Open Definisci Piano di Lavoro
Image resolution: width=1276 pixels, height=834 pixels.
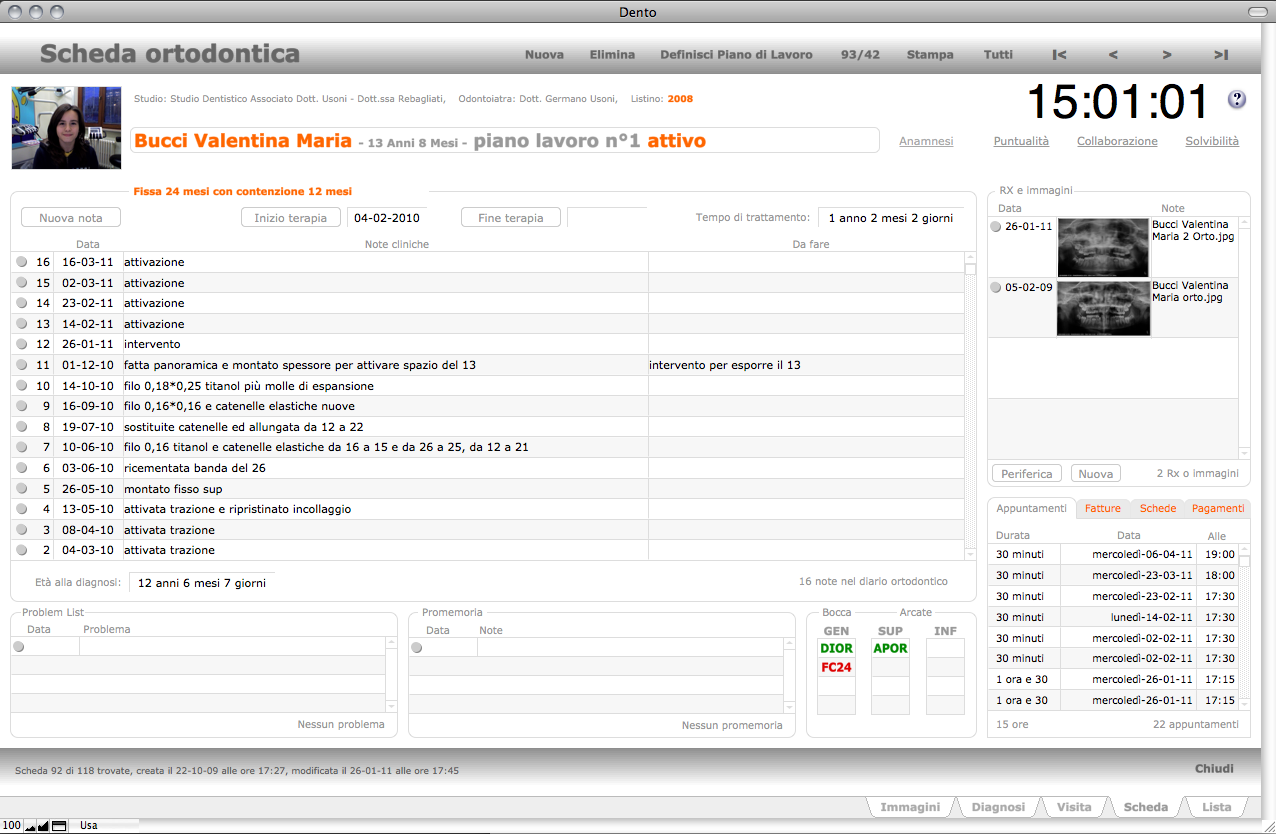pyautogui.click(x=736, y=55)
